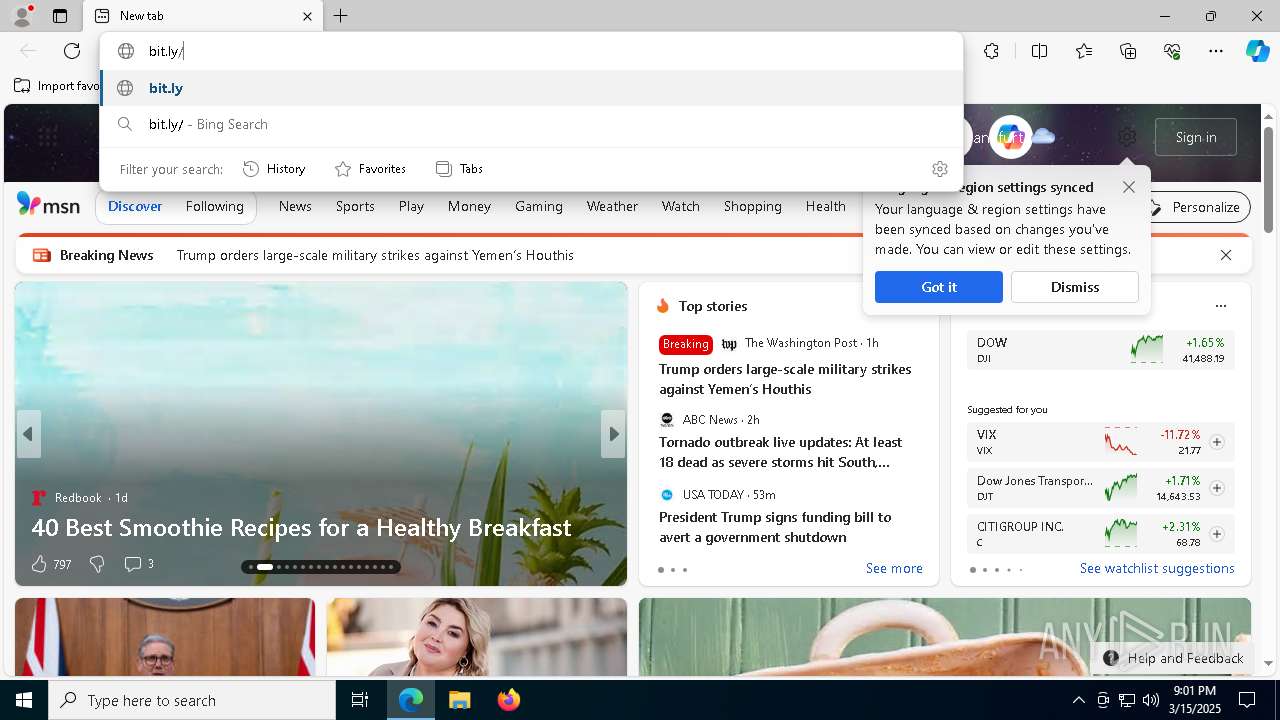Click the Dismiss button
The height and width of the screenshot is (720, 1280).
(1075, 287)
